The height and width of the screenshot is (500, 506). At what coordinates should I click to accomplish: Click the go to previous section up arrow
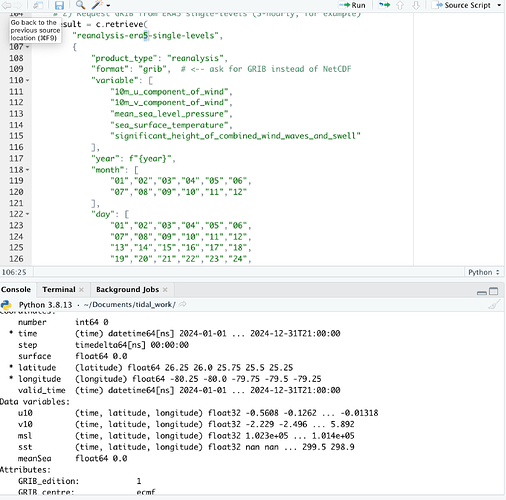(400, 5)
